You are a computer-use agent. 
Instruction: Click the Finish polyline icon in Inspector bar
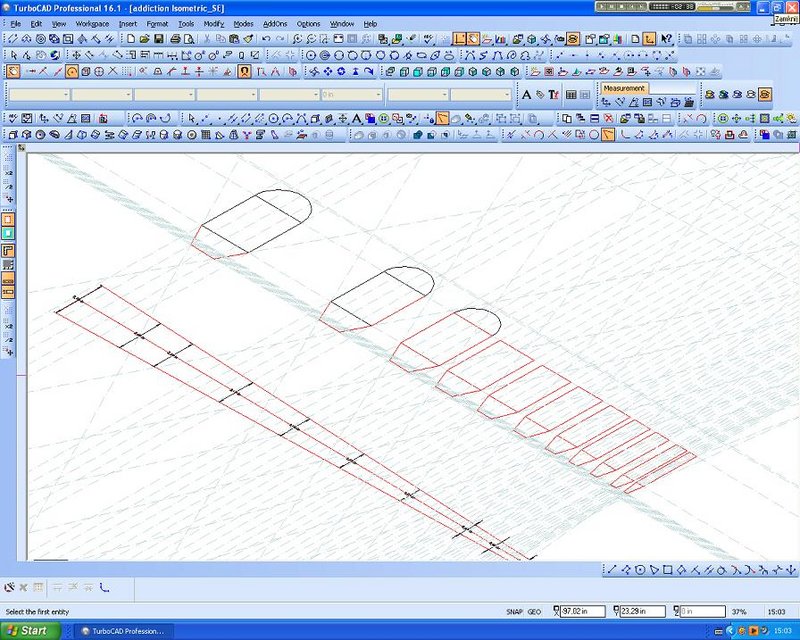pos(104,587)
